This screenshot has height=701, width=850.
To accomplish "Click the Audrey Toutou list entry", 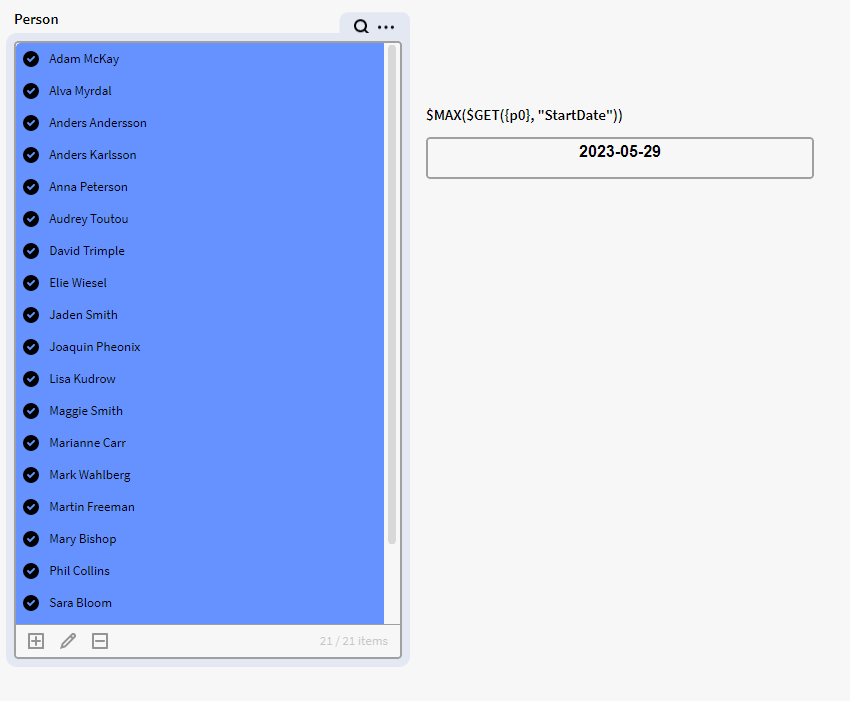I will click(89, 219).
